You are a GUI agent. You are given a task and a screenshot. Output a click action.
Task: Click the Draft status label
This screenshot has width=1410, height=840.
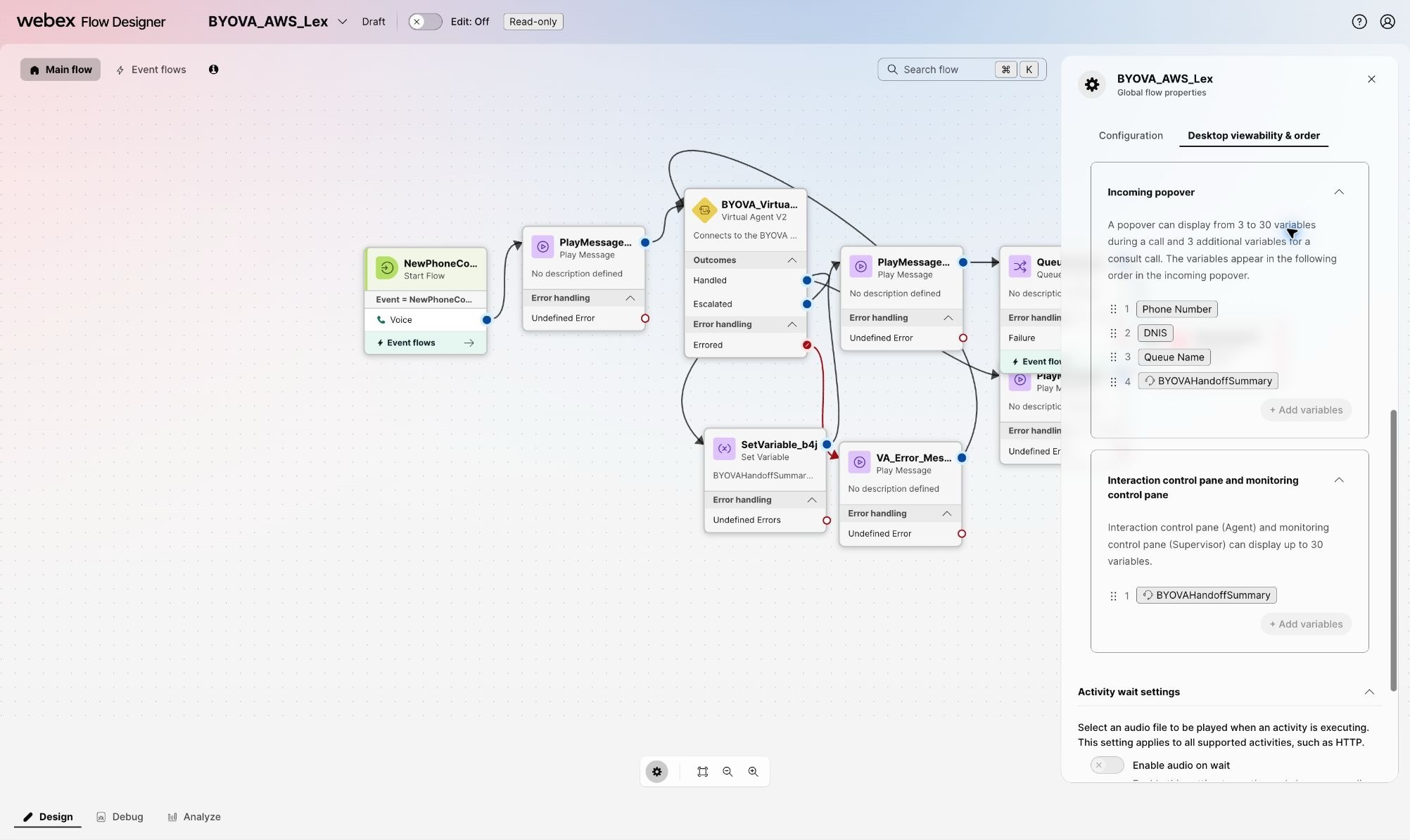click(x=374, y=22)
